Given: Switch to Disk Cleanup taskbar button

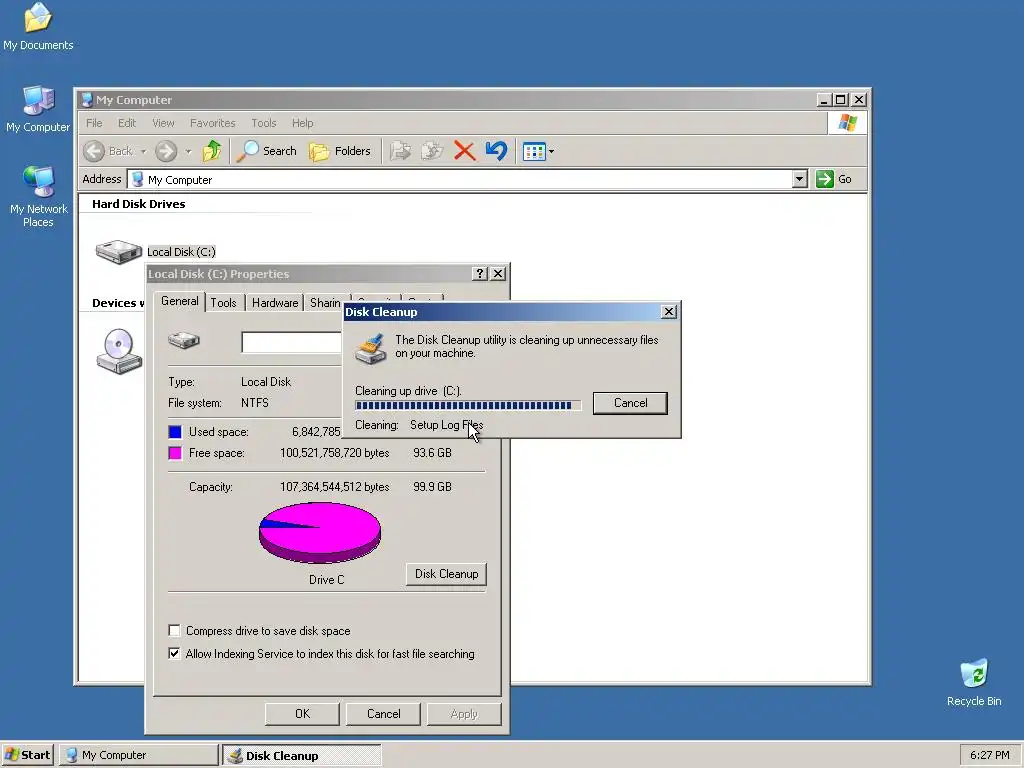Looking at the screenshot, I should click(302, 755).
